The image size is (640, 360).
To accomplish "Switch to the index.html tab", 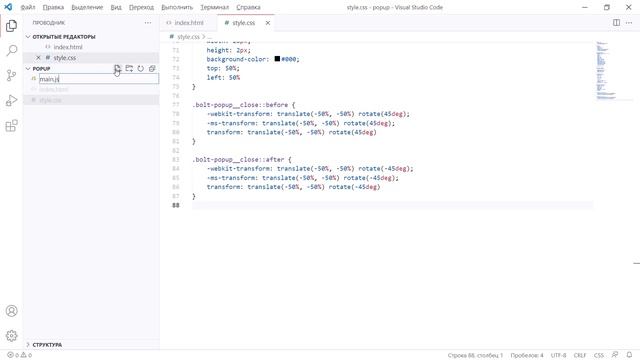I will tap(189, 23).
